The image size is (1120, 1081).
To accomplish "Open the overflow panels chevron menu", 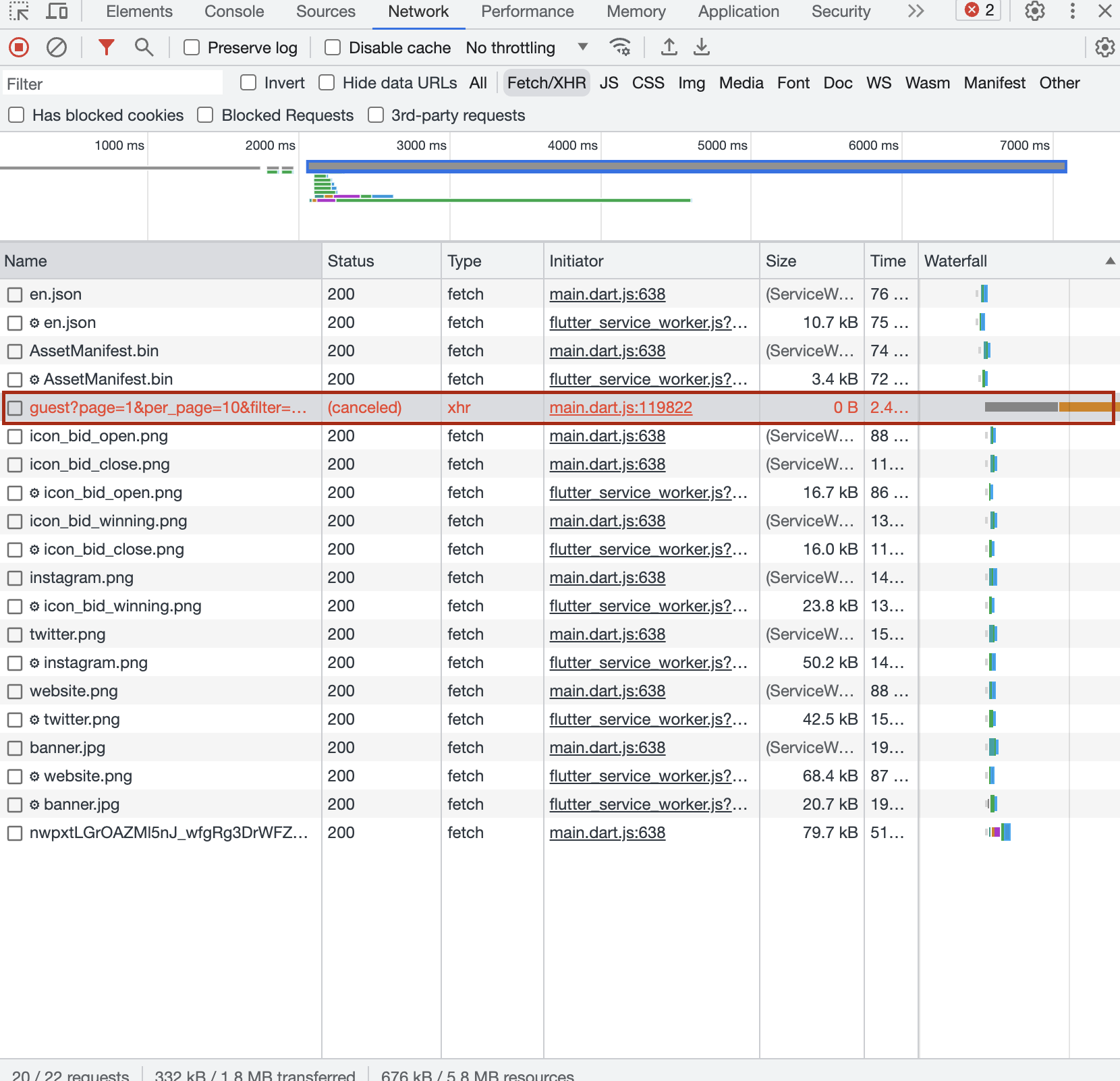I will [x=916, y=11].
